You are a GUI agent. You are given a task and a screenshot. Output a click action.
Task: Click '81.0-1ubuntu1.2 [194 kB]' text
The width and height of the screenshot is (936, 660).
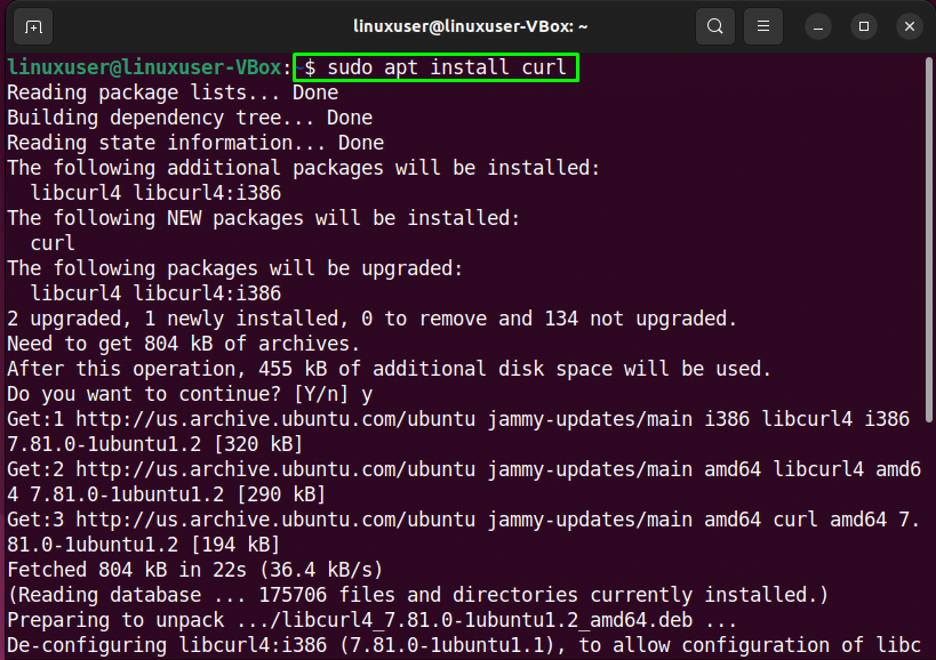click(143, 544)
